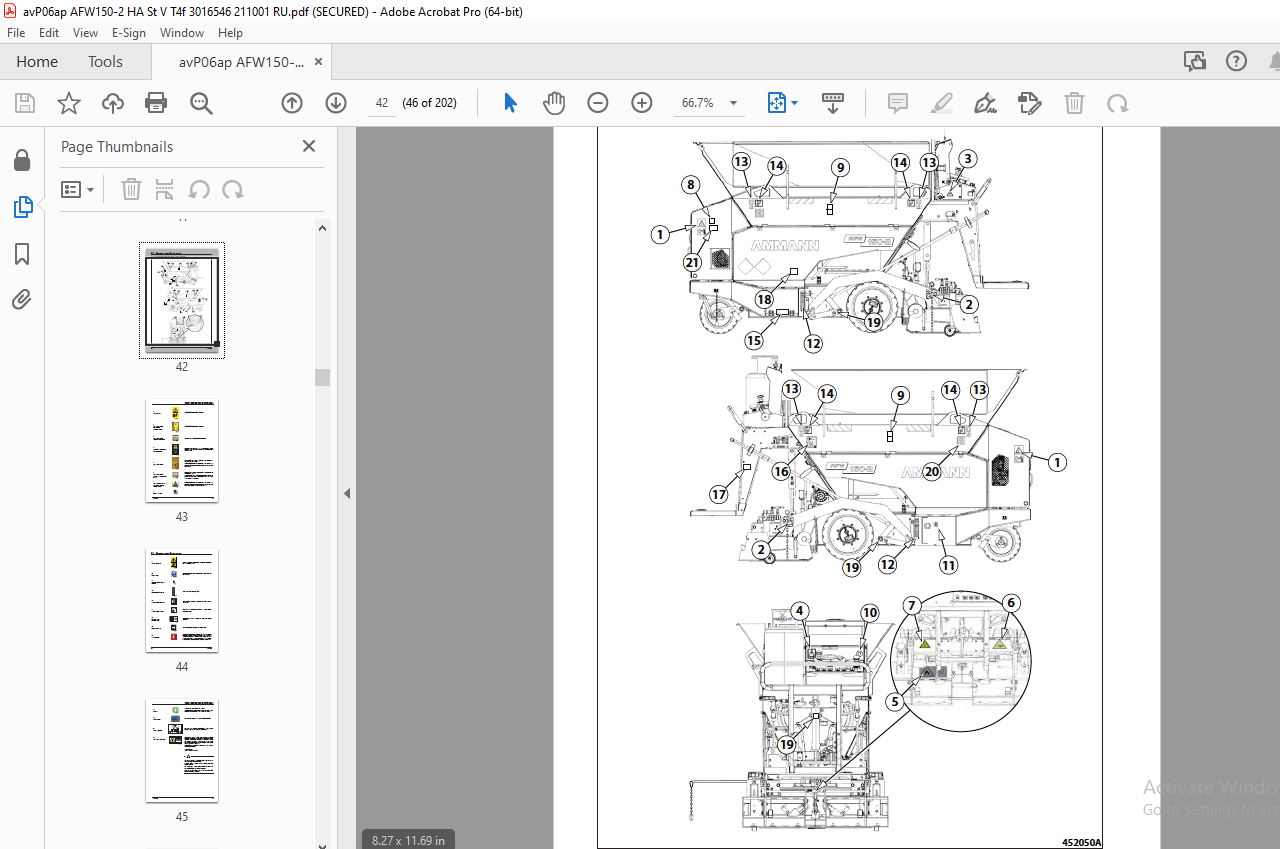
Task: Click thumbnails scrollbar up arrow
Action: click(x=322, y=228)
